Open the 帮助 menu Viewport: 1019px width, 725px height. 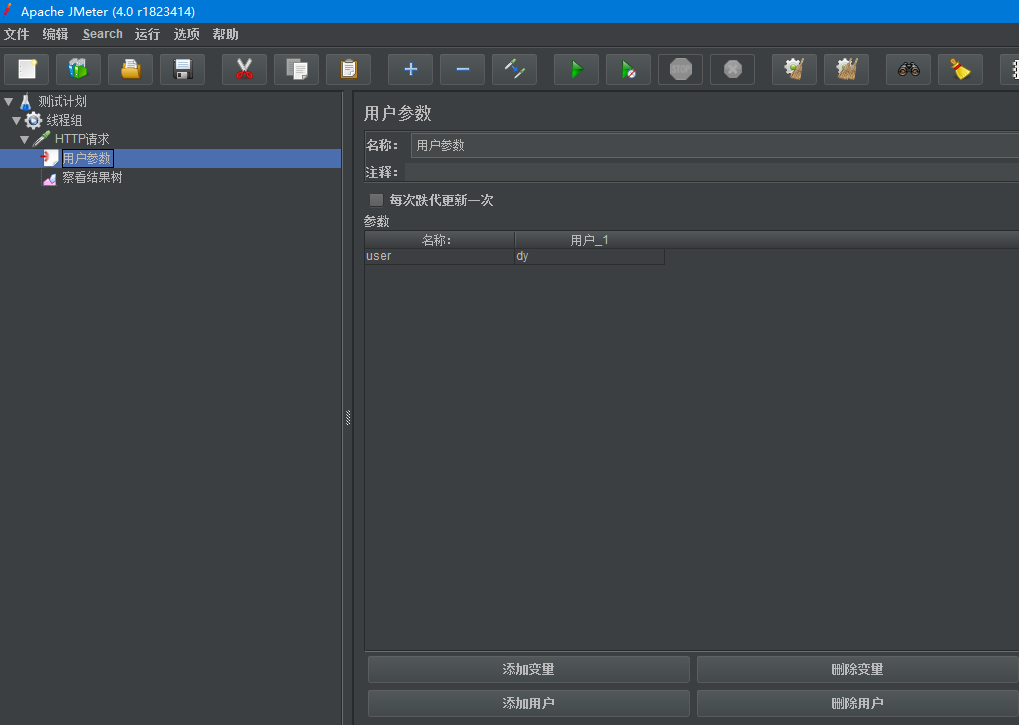(x=226, y=34)
